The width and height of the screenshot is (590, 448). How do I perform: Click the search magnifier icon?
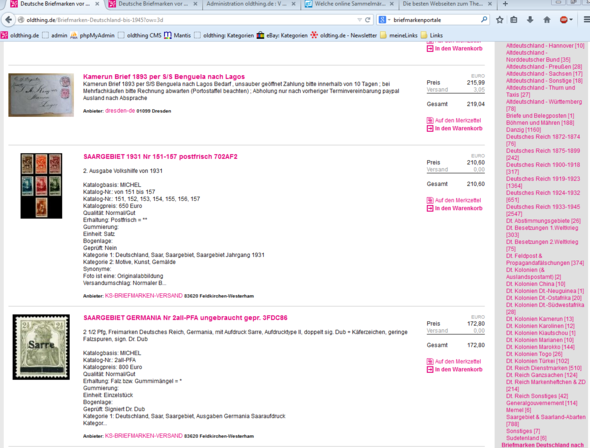[484, 20]
